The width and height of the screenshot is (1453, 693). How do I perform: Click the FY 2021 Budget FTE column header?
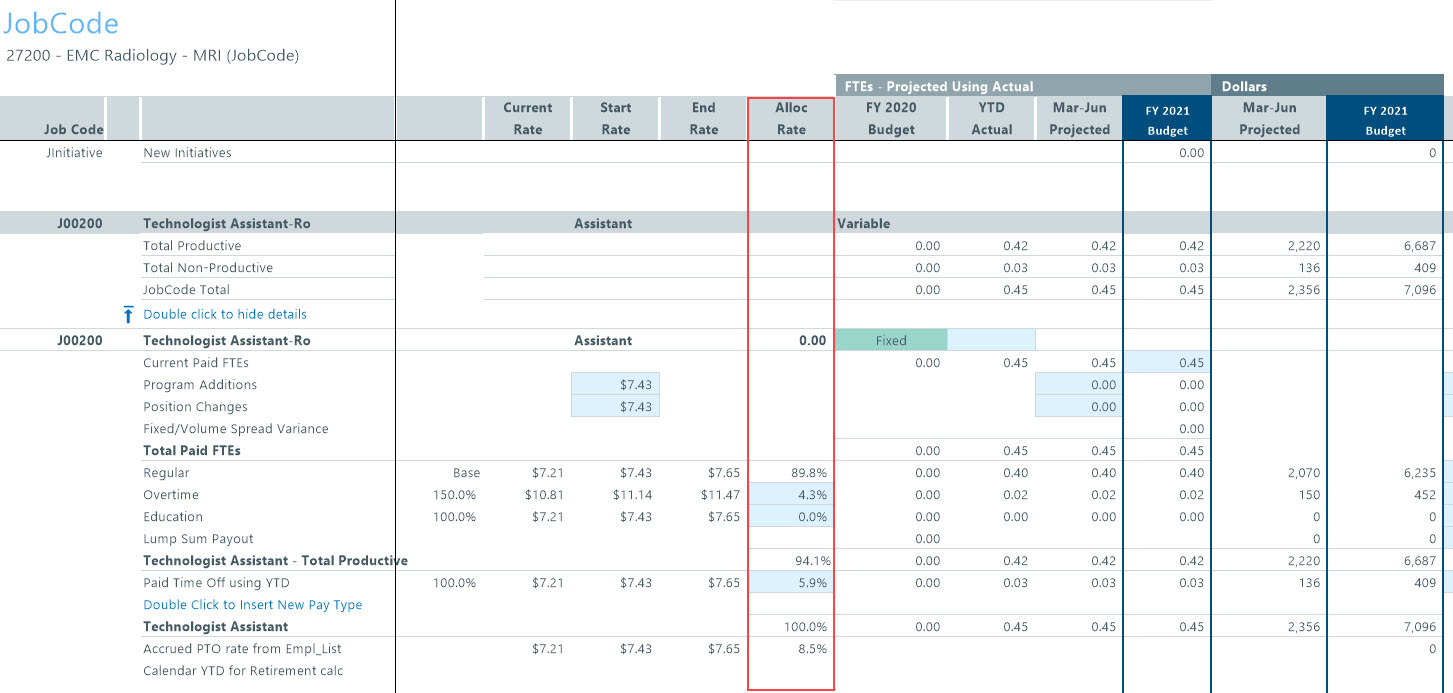coord(1167,120)
